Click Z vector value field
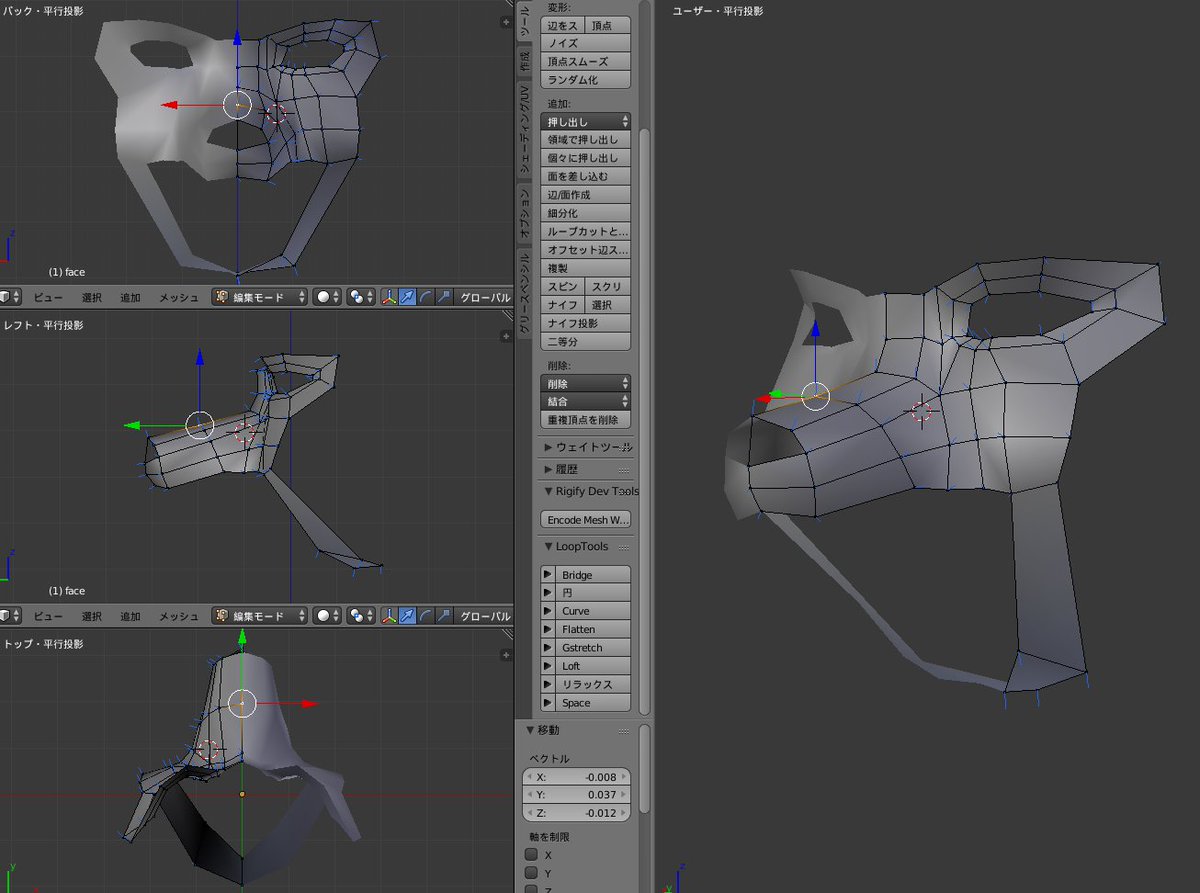Screen dimensions: 1200x893 576,813
